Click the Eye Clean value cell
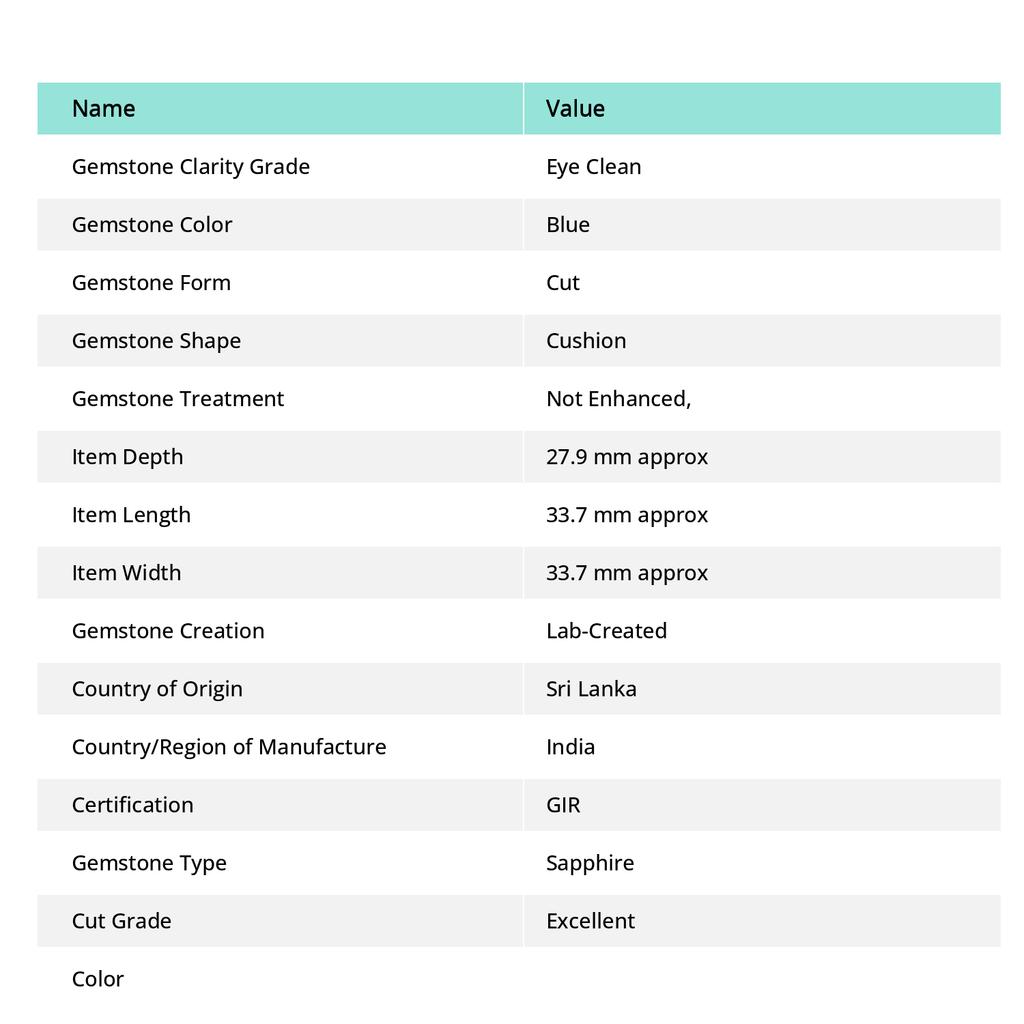Image resolution: width=1024 pixels, height=1024 pixels. tap(594, 167)
